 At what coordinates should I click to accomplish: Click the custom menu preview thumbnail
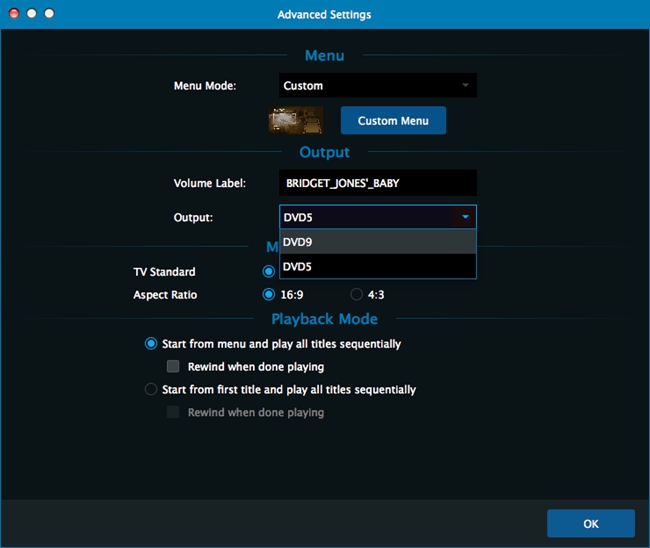click(x=296, y=120)
